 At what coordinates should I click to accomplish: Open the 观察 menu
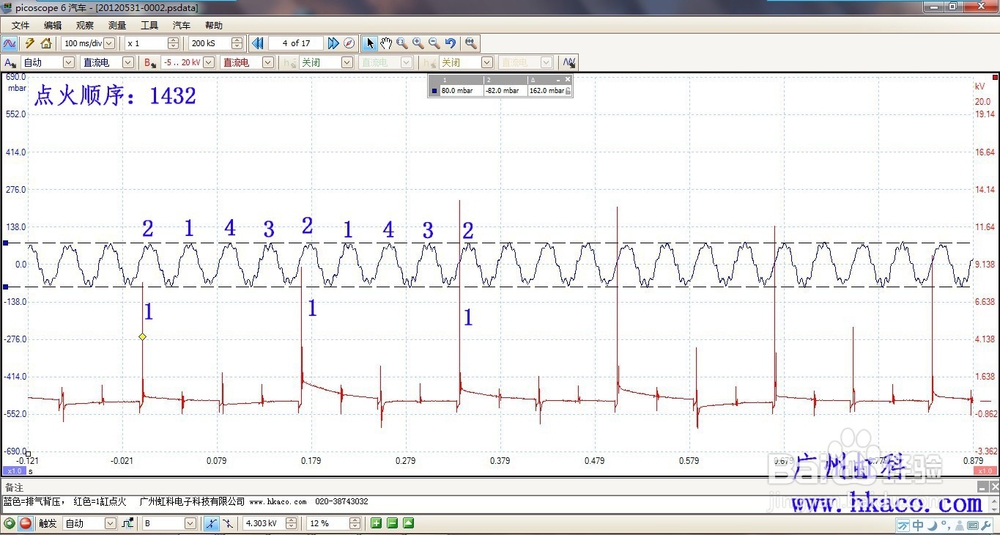tap(85, 26)
